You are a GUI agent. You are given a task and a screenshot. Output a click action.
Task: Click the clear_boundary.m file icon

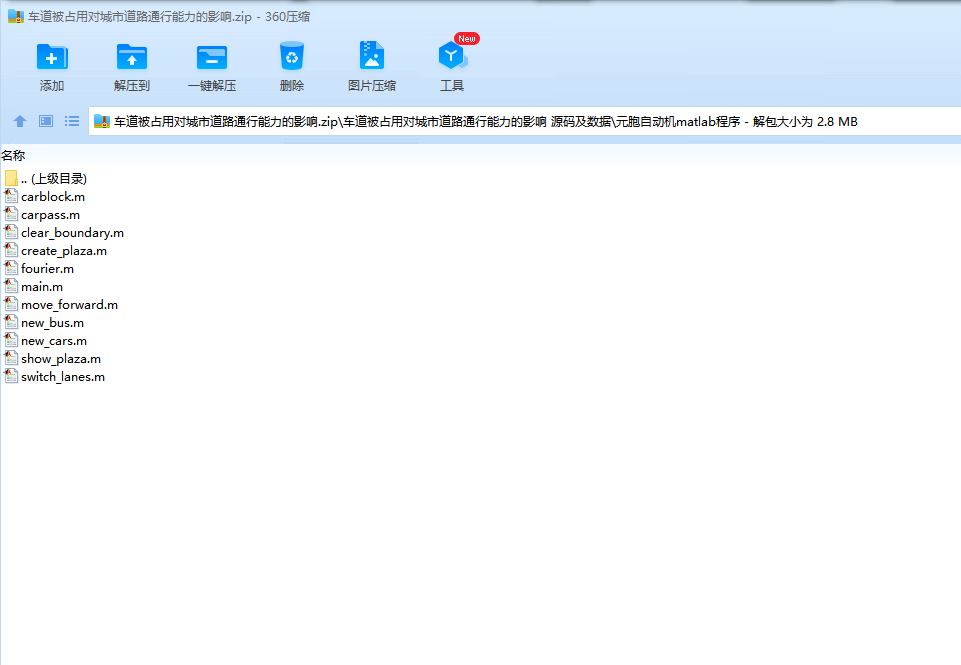pyautogui.click(x=11, y=232)
